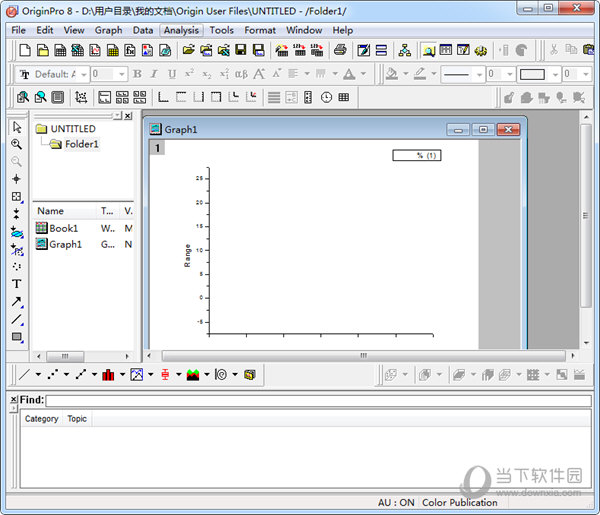
Task: Click in the Find input field
Action: click(318, 401)
